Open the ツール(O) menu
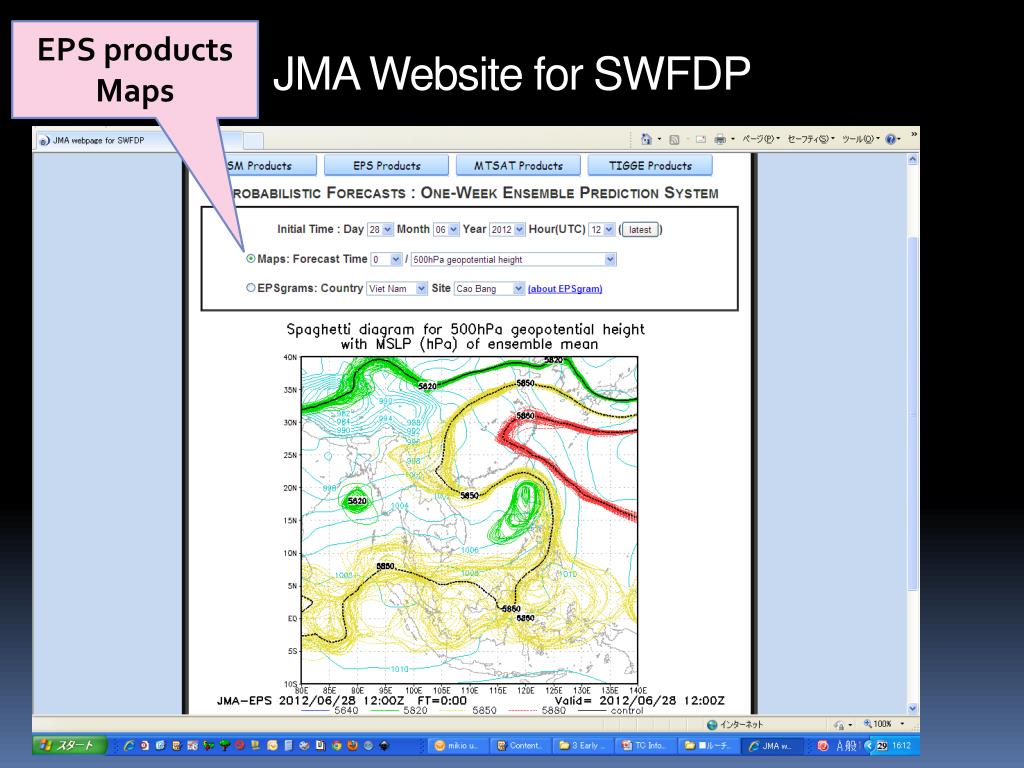This screenshot has width=1024, height=768. point(860,139)
